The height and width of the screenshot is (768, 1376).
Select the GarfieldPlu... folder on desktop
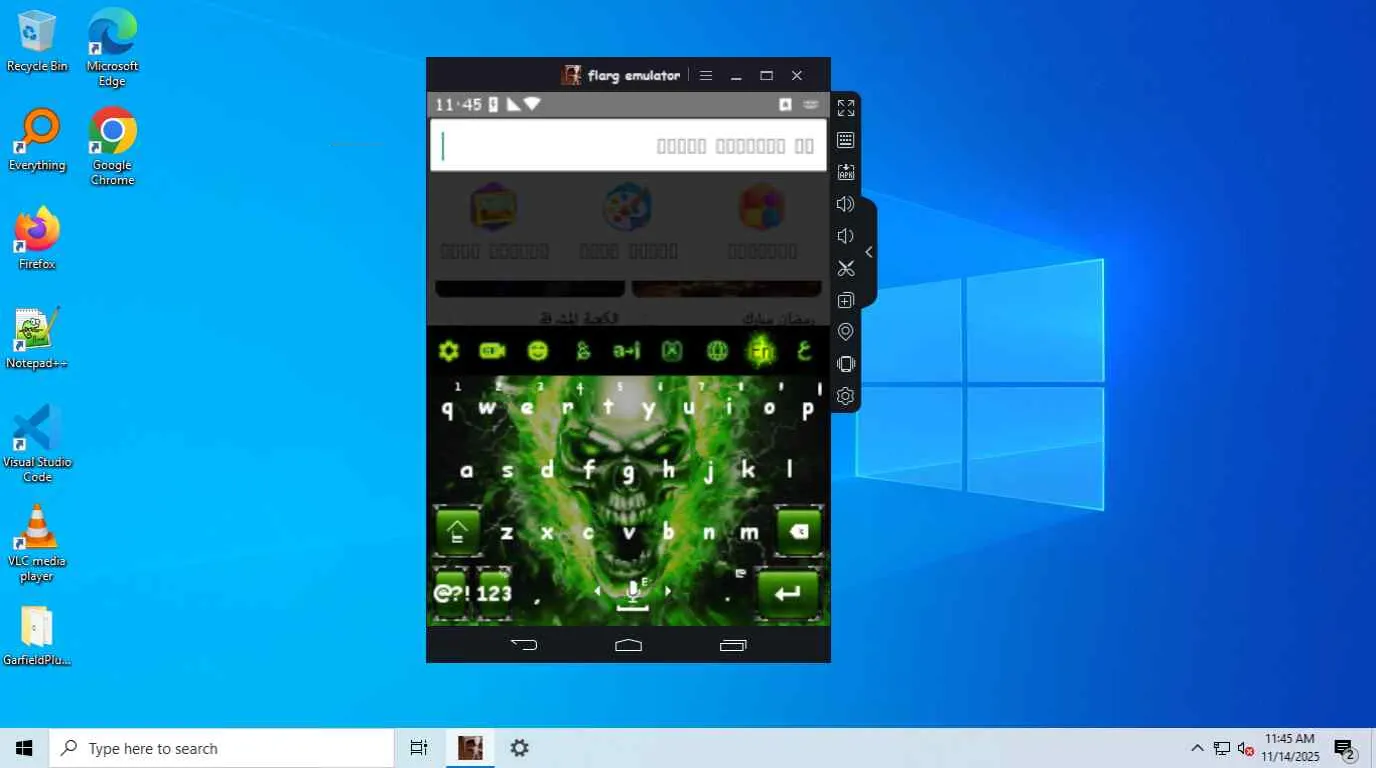[x=37, y=636]
